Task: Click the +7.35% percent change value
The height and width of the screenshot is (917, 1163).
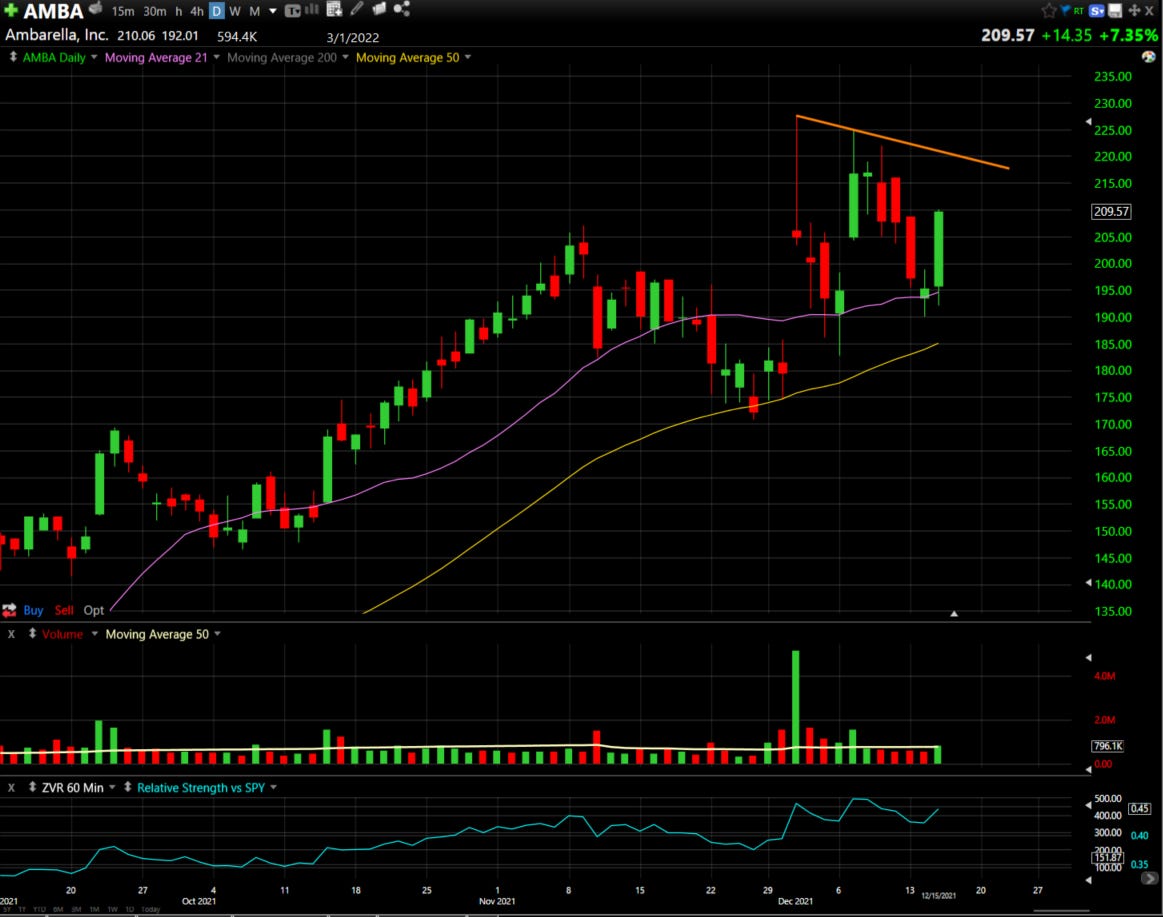Action: coord(1128,36)
